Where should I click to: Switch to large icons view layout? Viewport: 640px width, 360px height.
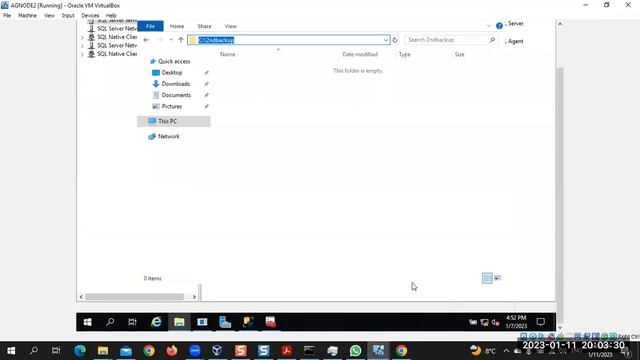pos(498,278)
